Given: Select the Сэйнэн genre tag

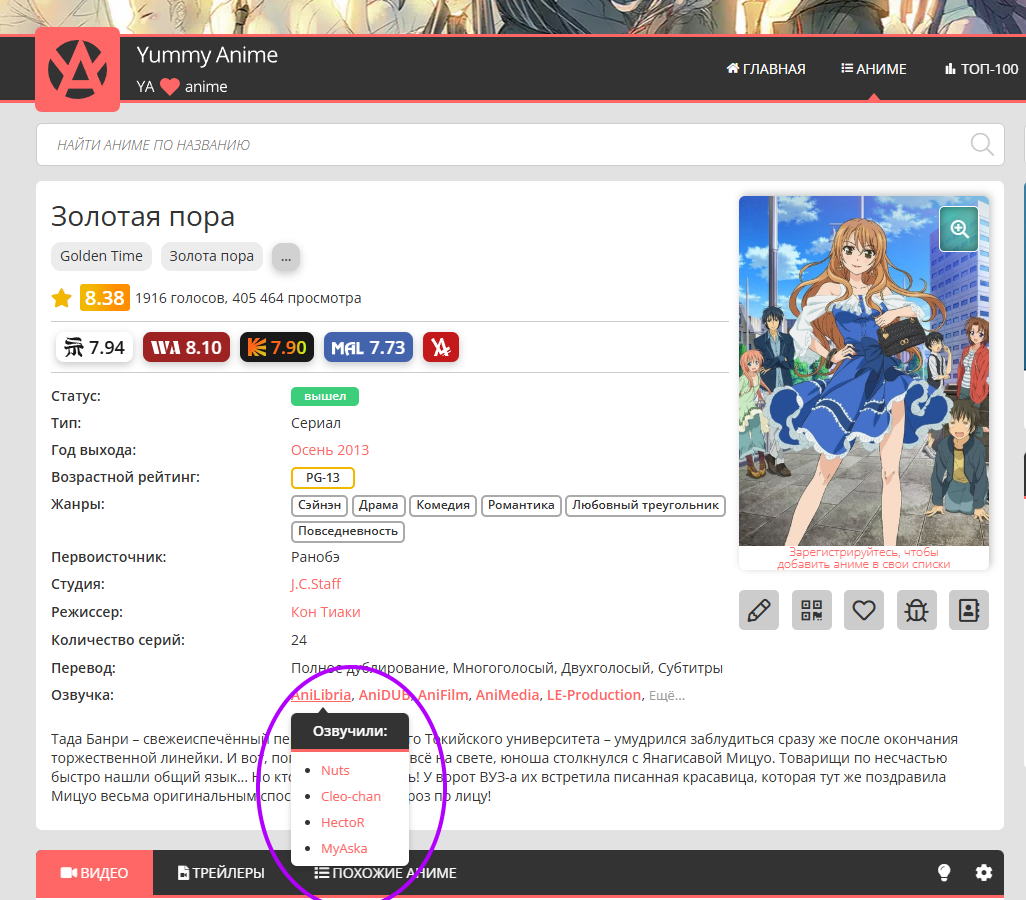Looking at the screenshot, I should click(x=319, y=505).
